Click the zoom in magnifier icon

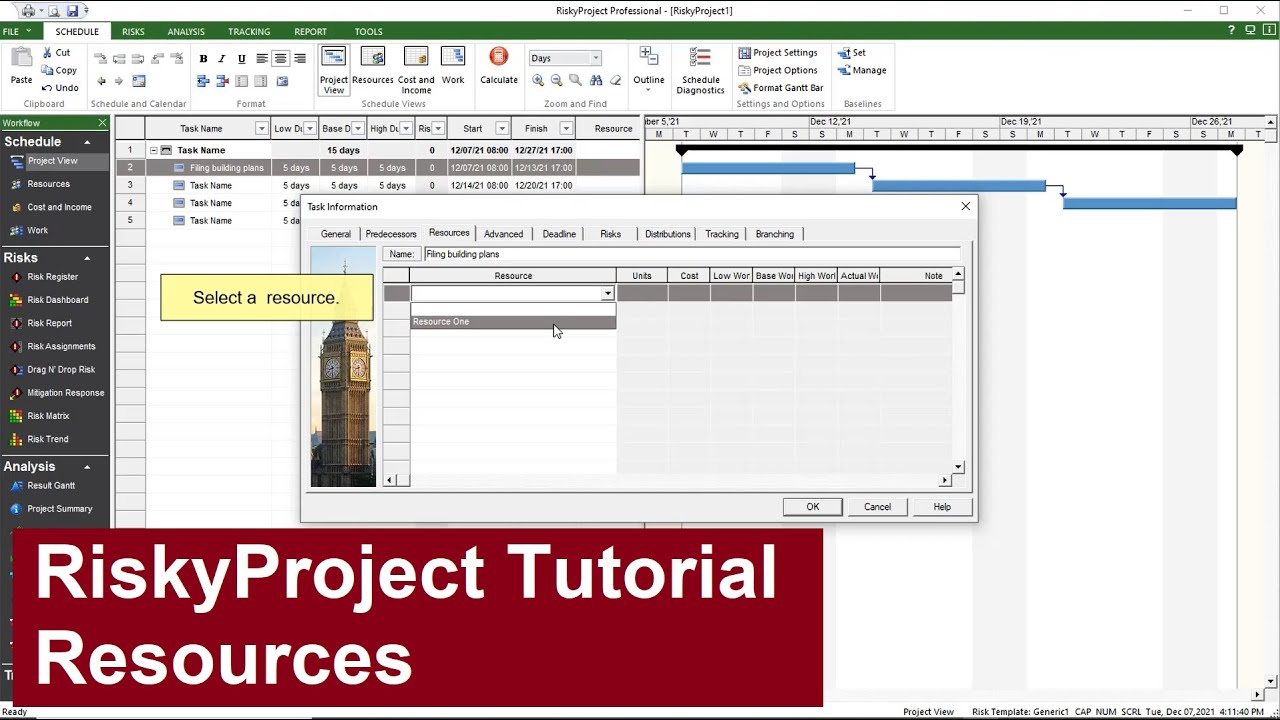click(538, 81)
